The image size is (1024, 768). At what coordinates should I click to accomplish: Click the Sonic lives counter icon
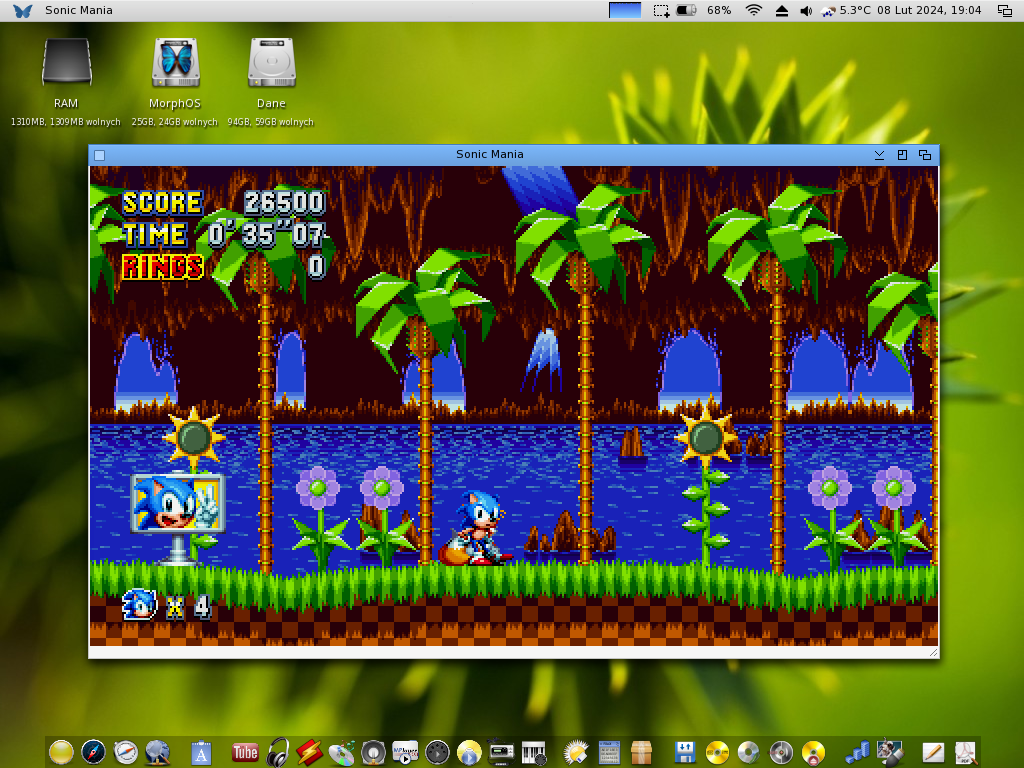click(x=140, y=605)
